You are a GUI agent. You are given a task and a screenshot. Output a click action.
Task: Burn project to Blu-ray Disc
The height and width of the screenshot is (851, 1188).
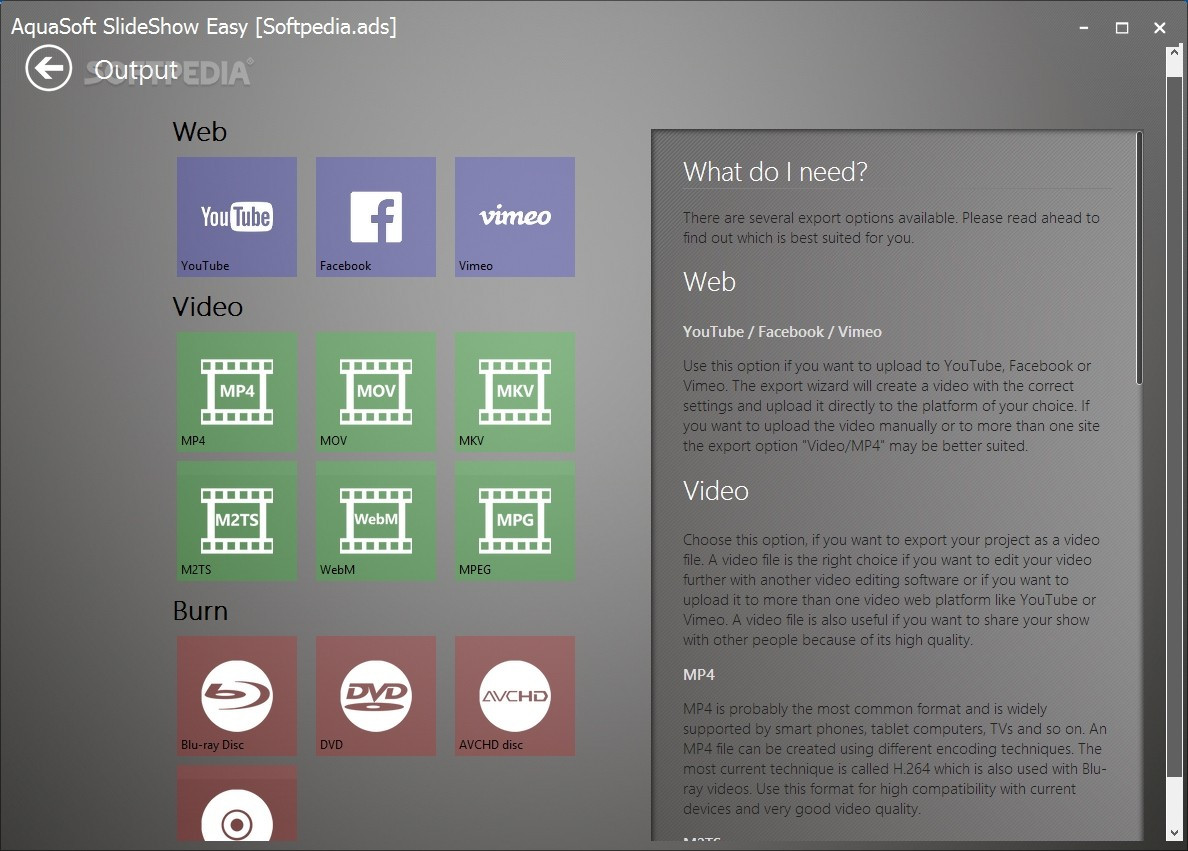point(237,696)
